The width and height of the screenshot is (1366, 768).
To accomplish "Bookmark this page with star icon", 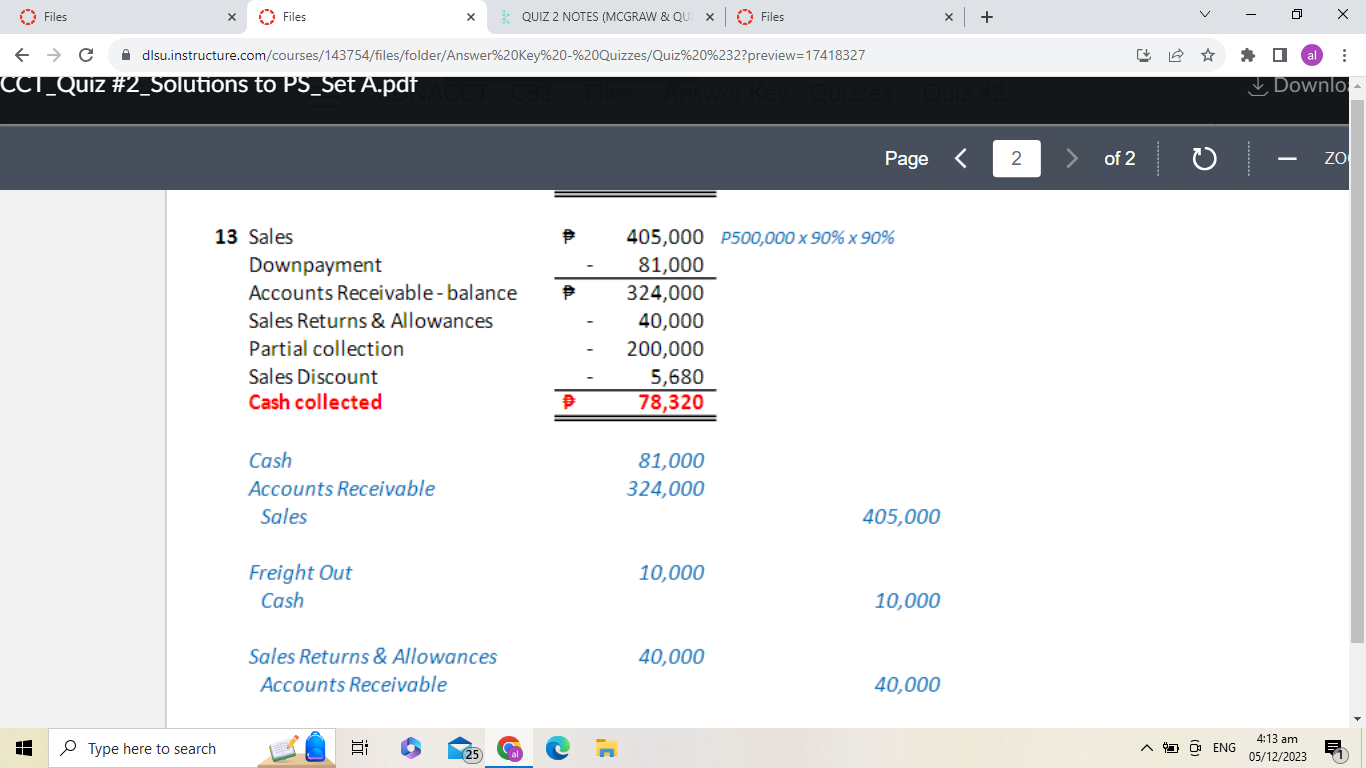I will tap(1208, 55).
